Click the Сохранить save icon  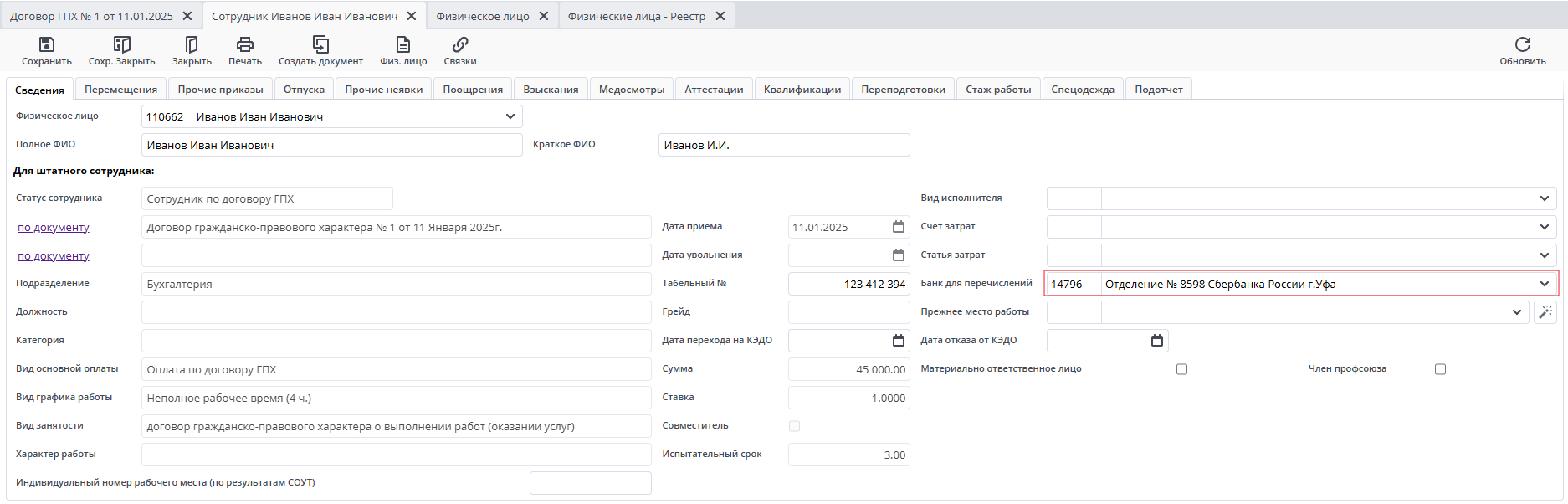(x=47, y=45)
